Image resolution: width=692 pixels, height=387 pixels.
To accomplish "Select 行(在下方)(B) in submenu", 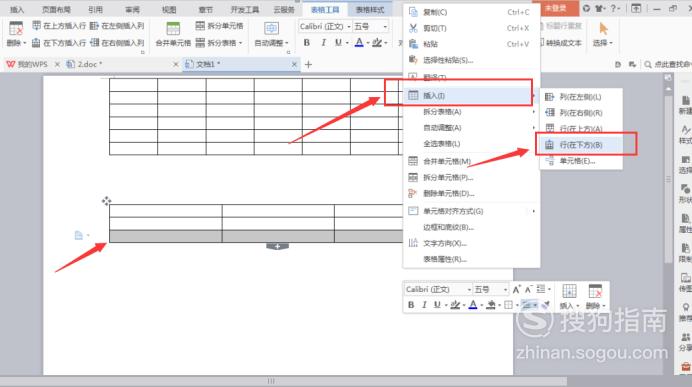I will 581,145.
